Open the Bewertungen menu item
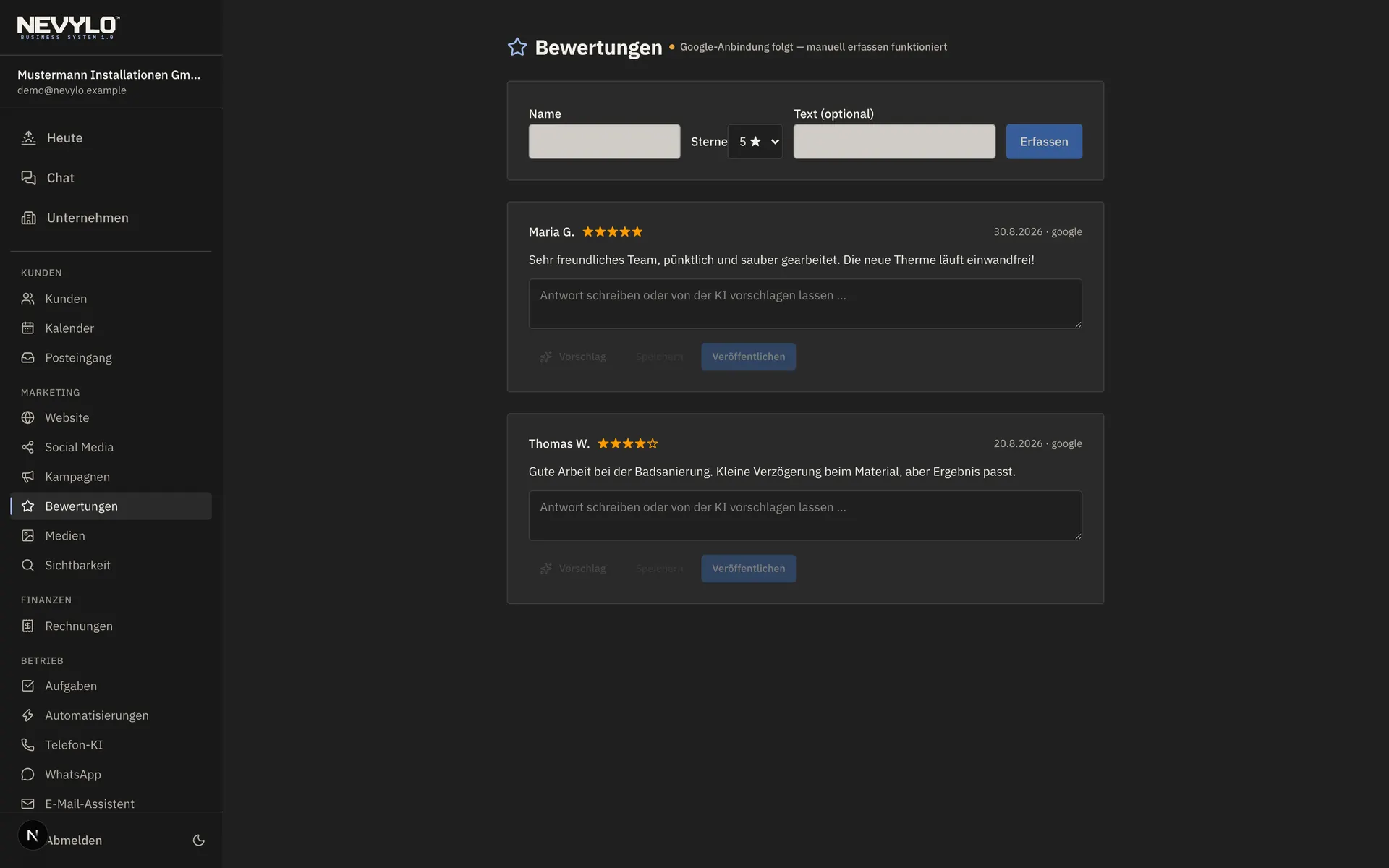The height and width of the screenshot is (868, 1389). tap(111, 506)
